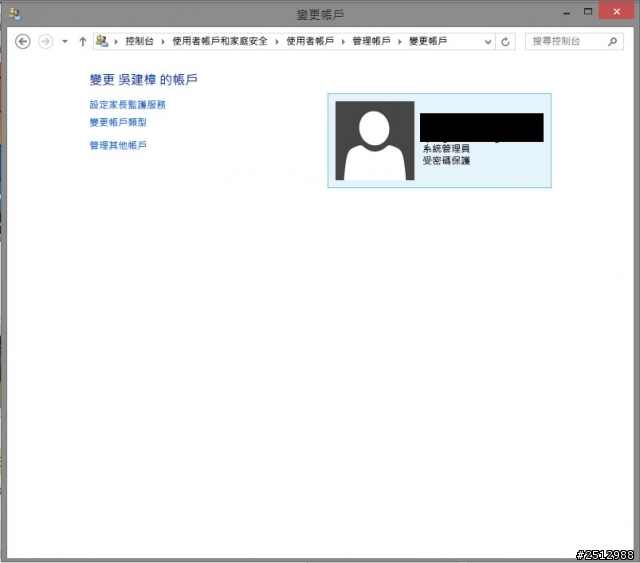Screen dimensions: 640x563
Task: Click the 系統管理員 account type text
Action: click(446, 148)
